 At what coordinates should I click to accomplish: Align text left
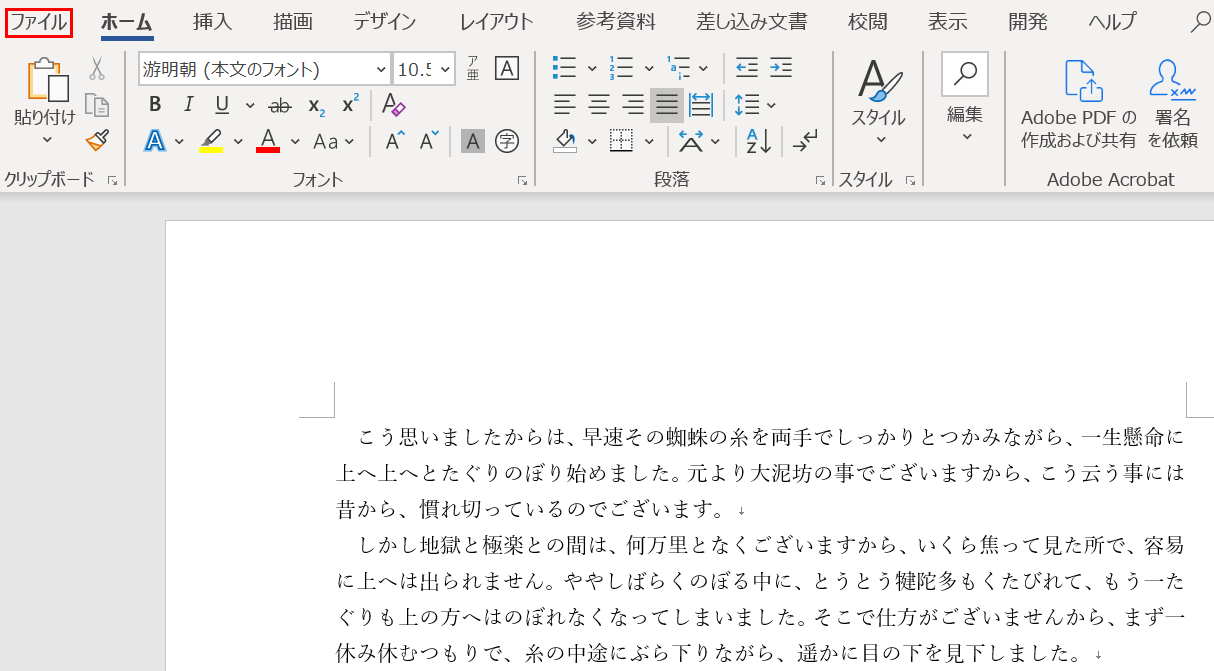[x=565, y=104]
